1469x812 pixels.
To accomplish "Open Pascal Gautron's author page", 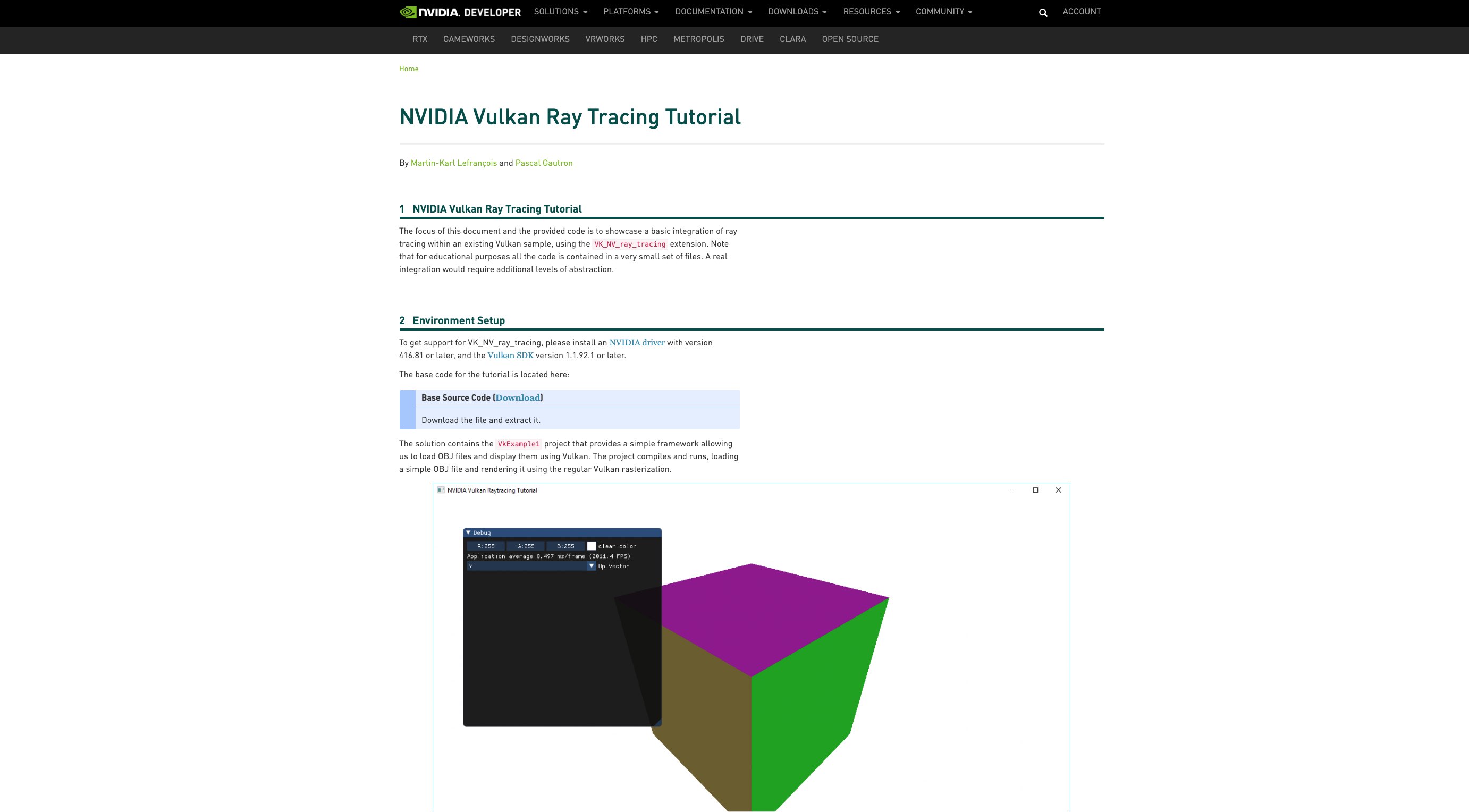I will [544, 163].
